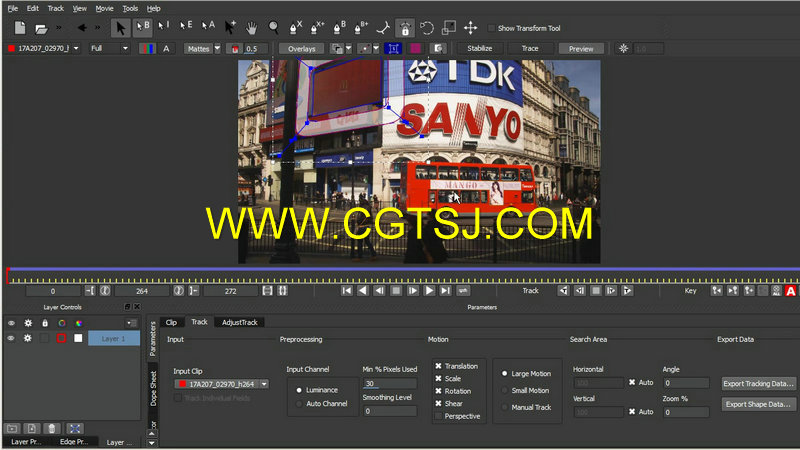Select the Add Point arrow-plus tool

click(230, 27)
